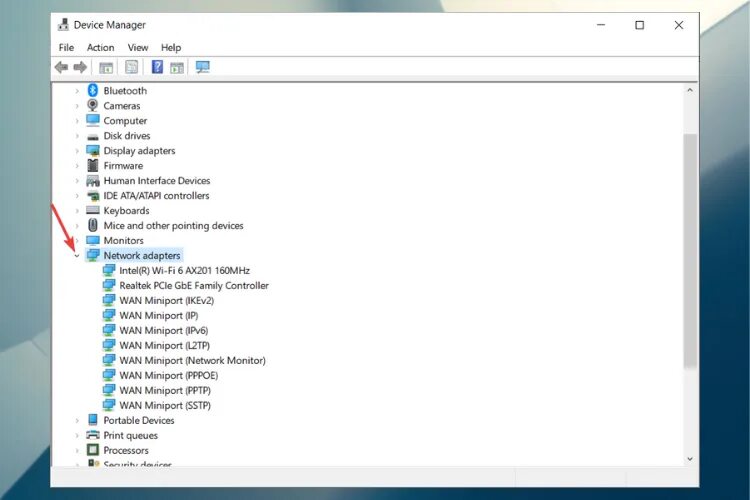Click the Intel Wi-Fi 6 adapter icon
The width and height of the screenshot is (750, 500).
tap(109, 270)
